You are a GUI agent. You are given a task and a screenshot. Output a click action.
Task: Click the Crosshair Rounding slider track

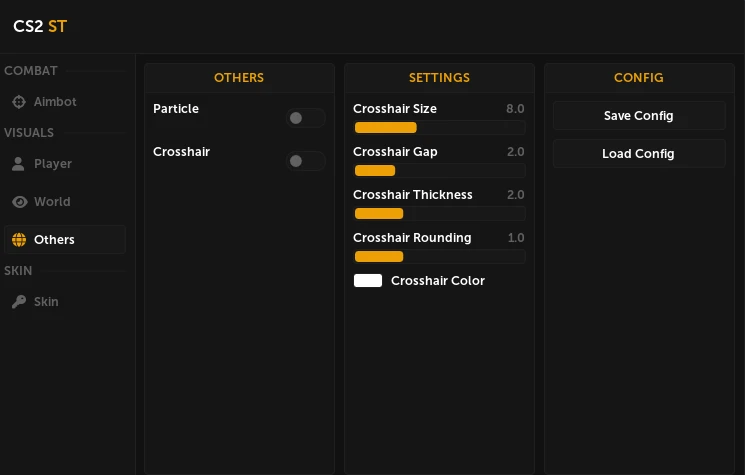pos(439,257)
